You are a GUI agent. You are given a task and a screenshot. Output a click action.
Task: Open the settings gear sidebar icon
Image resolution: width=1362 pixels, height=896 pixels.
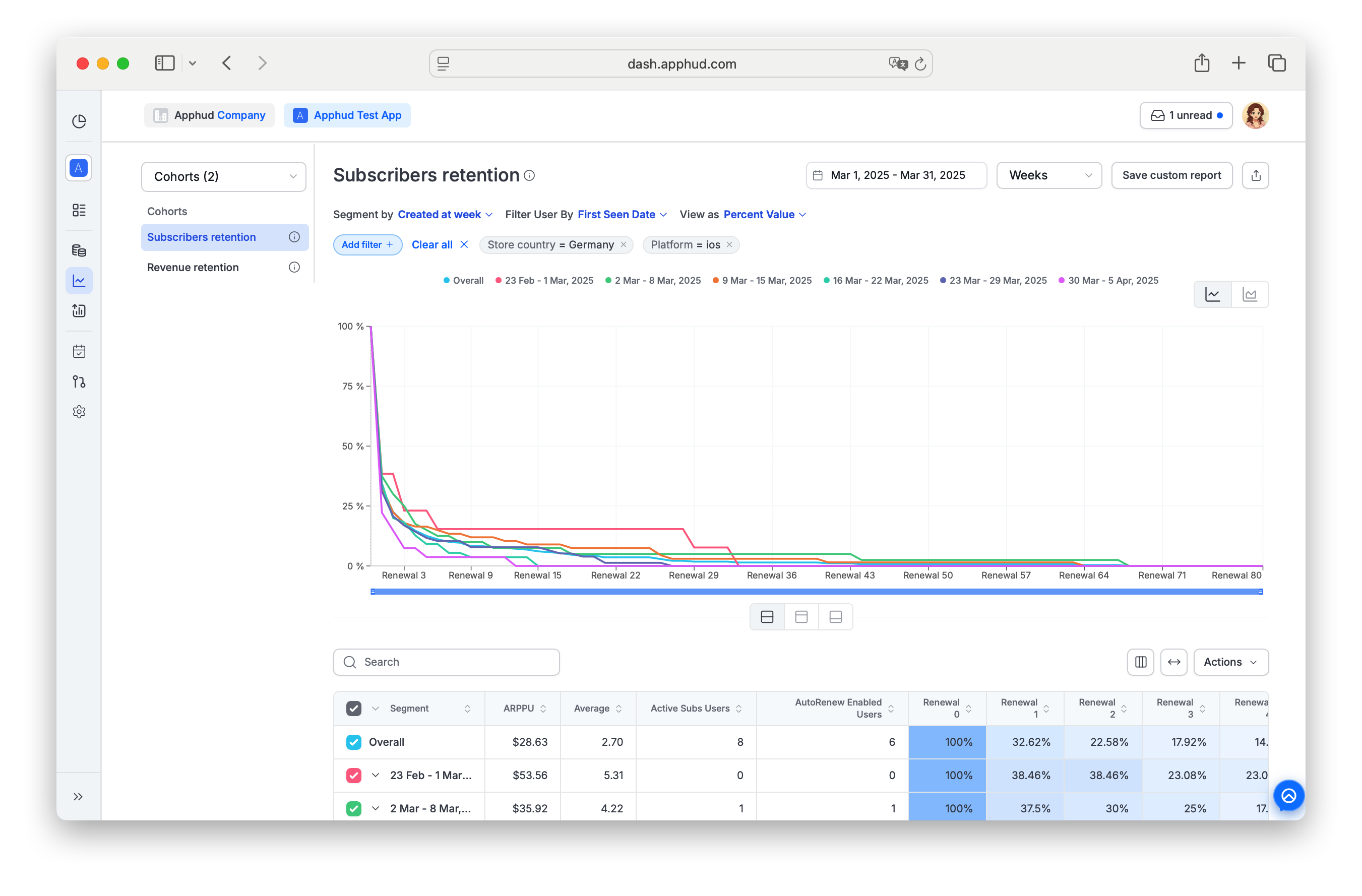[x=79, y=412]
